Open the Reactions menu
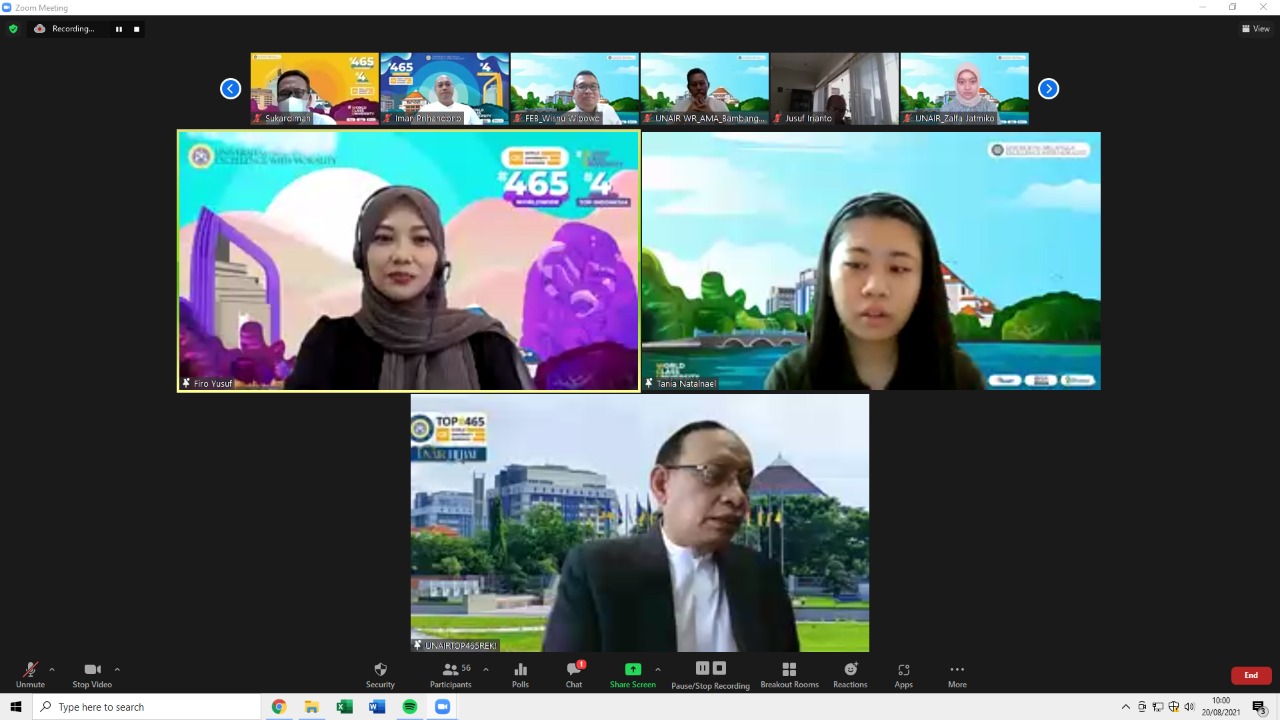 pyautogui.click(x=850, y=670)
